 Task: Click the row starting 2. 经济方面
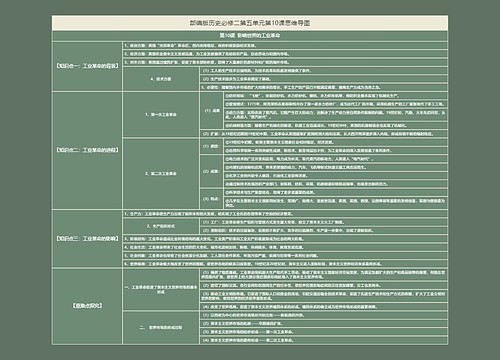[285, 54]
